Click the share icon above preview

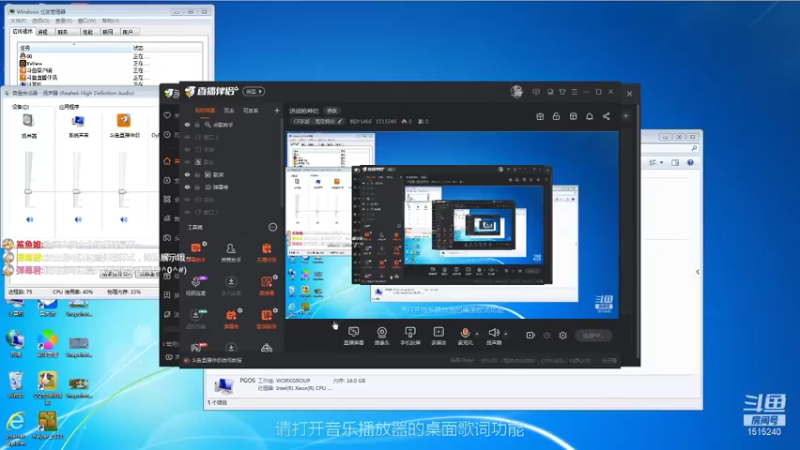[606, 116]
